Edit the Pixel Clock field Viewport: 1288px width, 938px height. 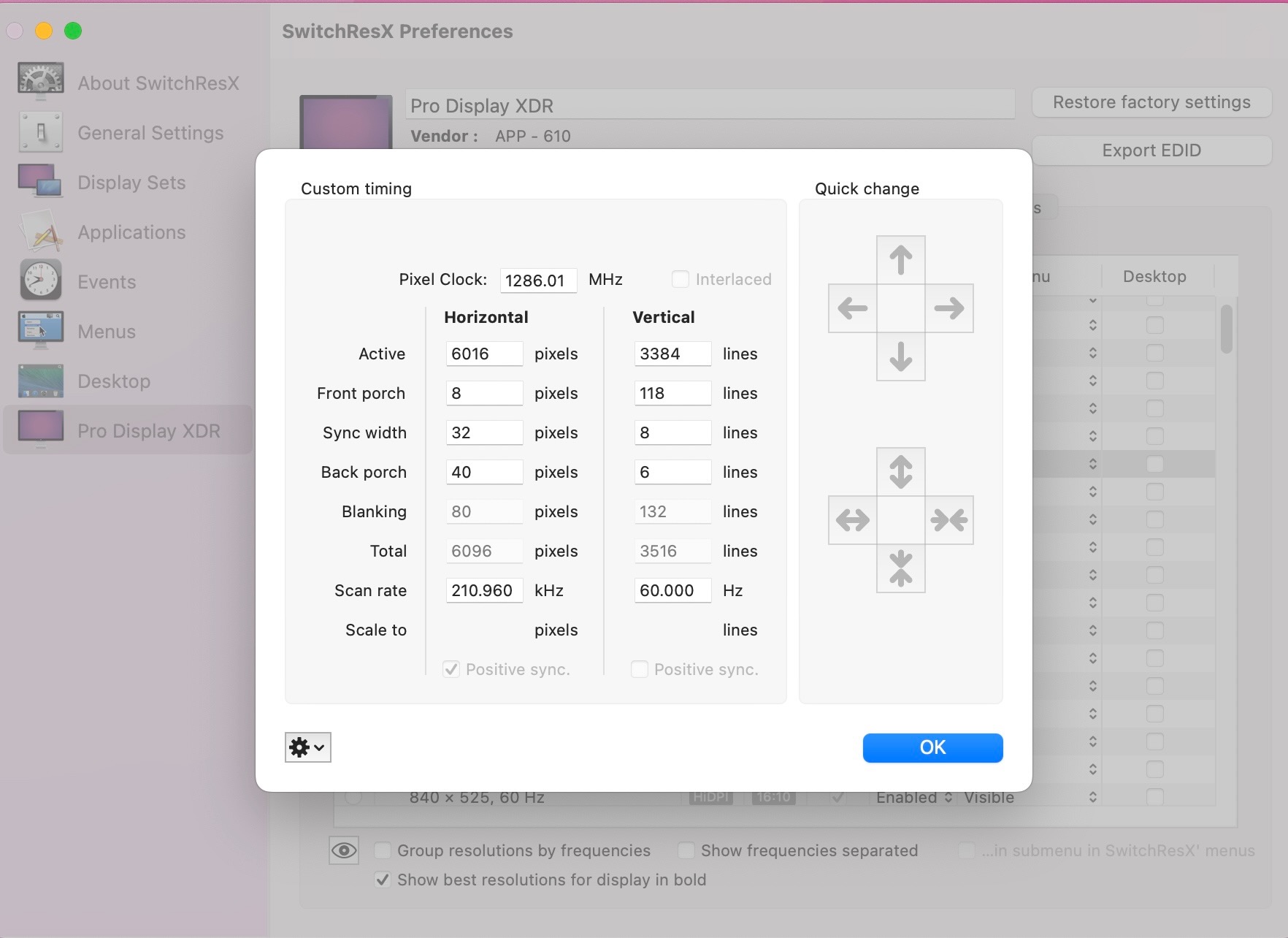[538, 280]
